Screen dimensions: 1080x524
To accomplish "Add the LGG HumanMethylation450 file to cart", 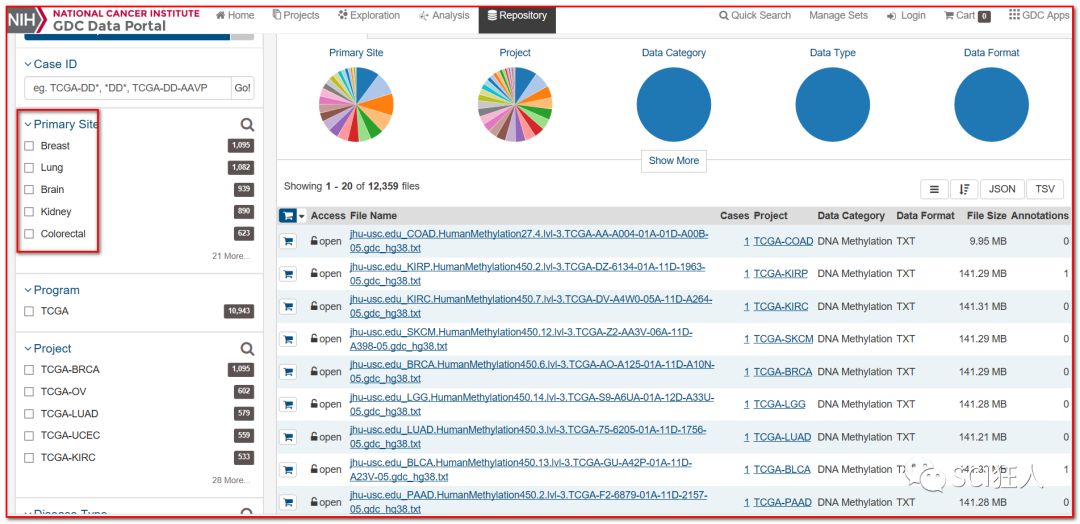I will (288, 404).
